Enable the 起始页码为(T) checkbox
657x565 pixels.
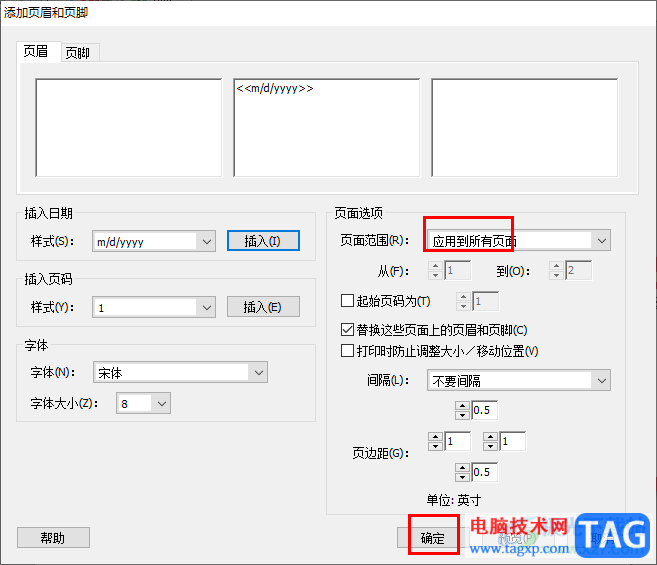coord(347,301)
